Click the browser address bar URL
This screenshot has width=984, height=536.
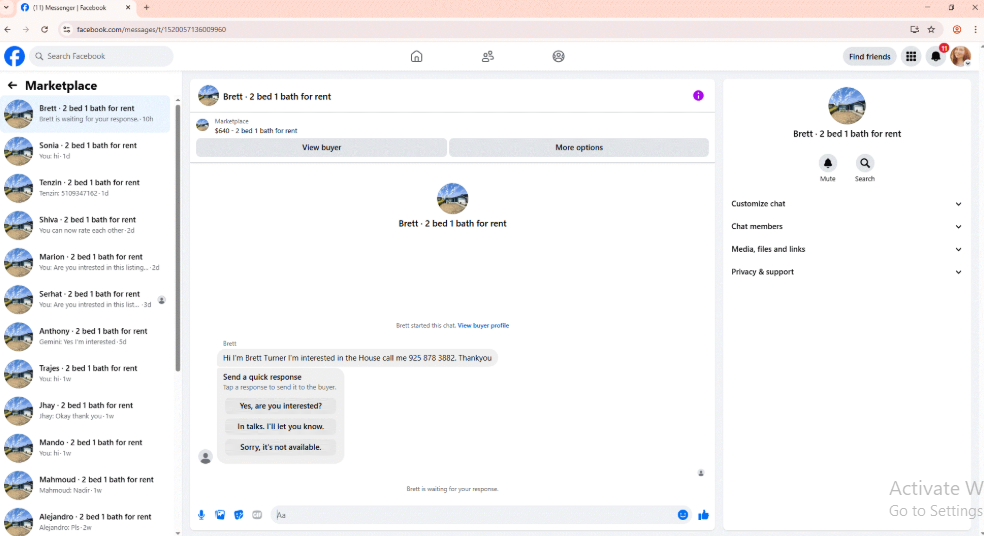point(151,29)
